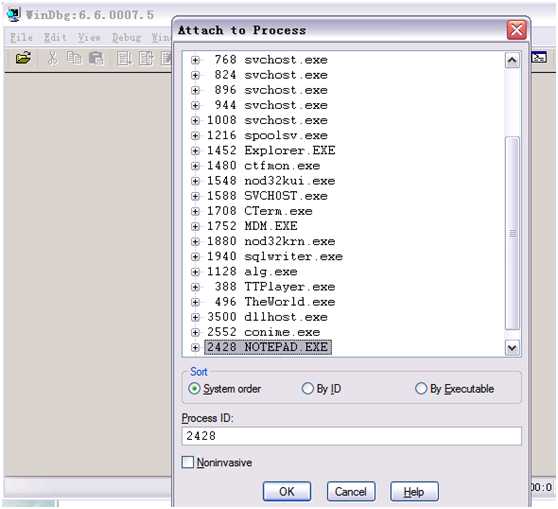Expand the 1708 CTerm.exe entry
The height and width of the screenshot is (509, 558).
click(195, 211)
